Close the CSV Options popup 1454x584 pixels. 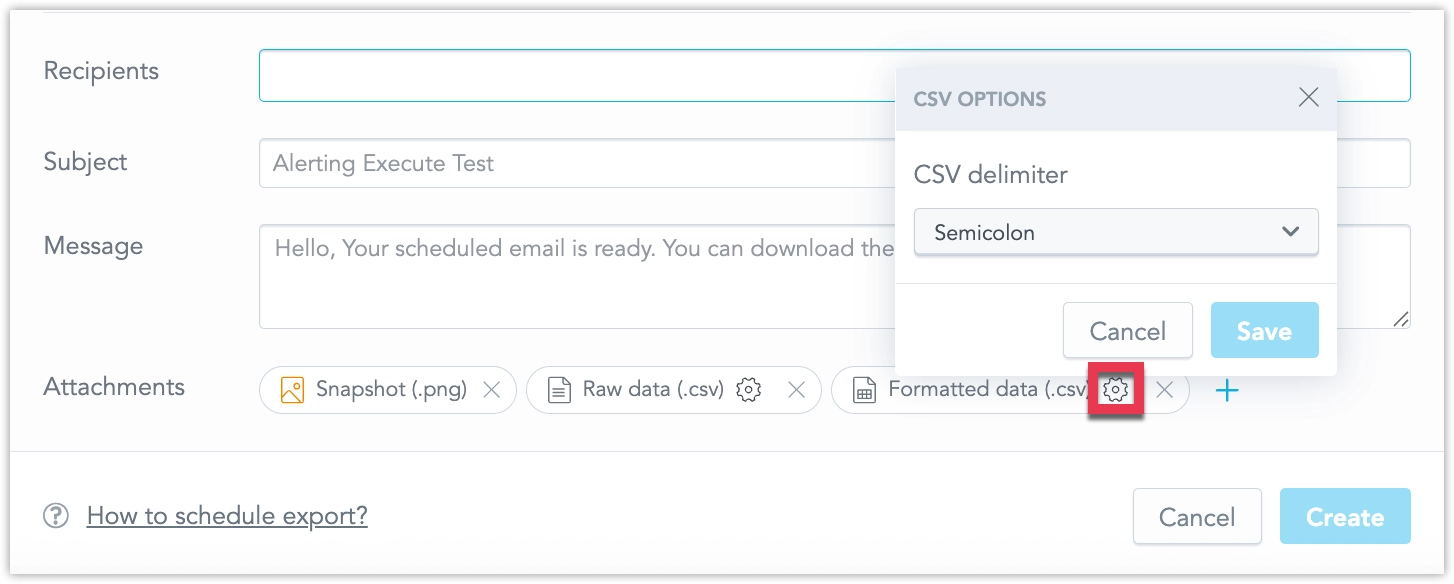pyautogui.click(x=1308, y=97)
